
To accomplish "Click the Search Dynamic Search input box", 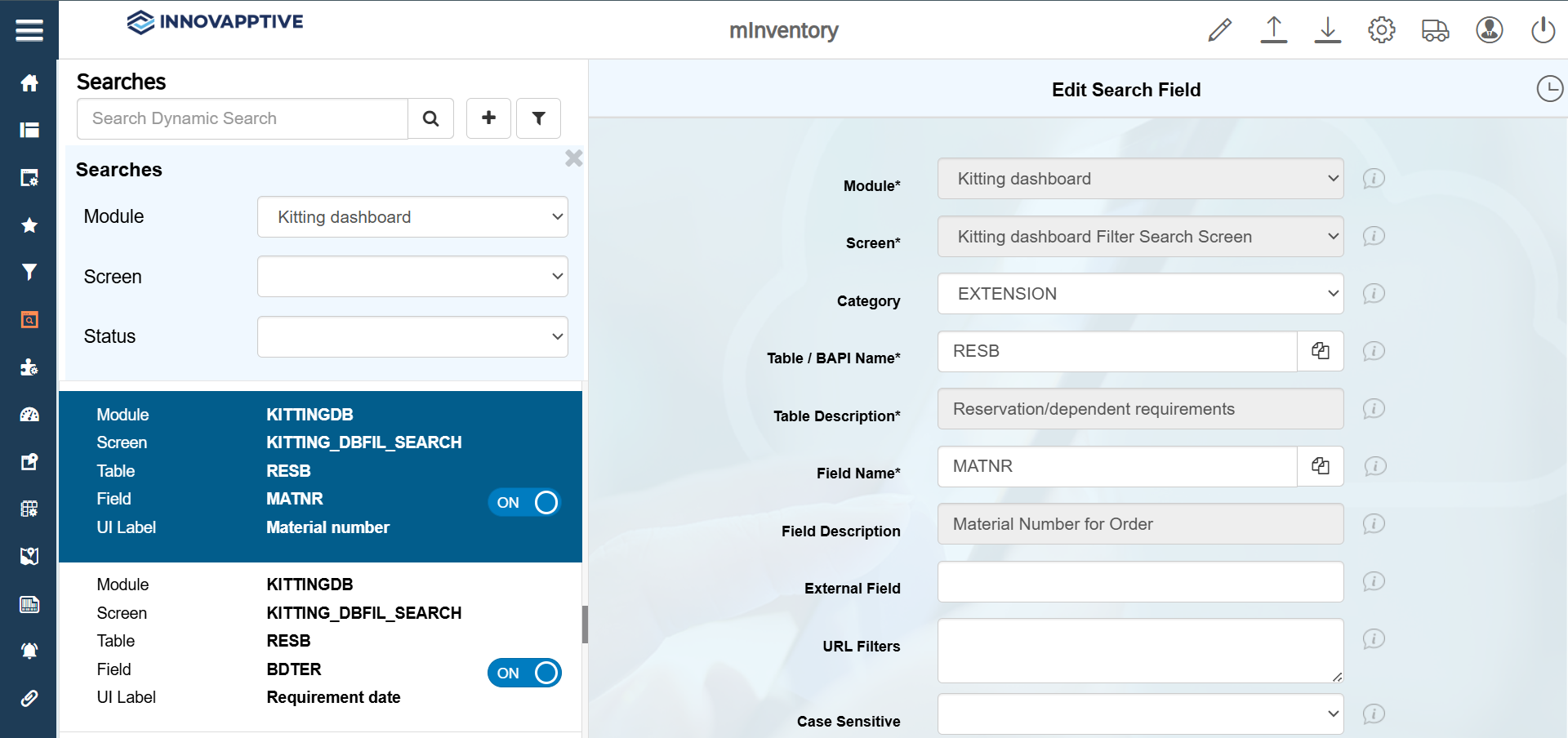I will pos(243,118).
